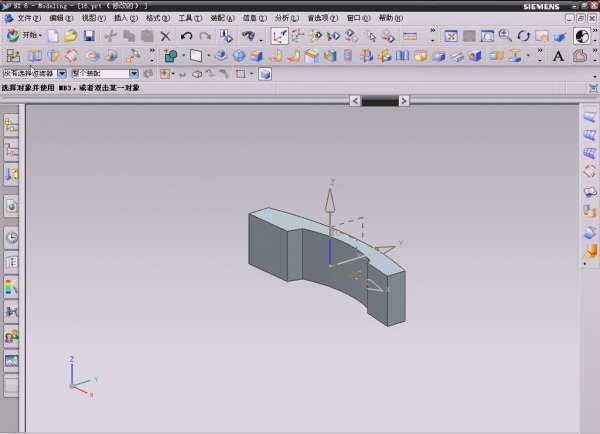Click the Undo arrow icon

pyautogui.click(x=186, y=36)
